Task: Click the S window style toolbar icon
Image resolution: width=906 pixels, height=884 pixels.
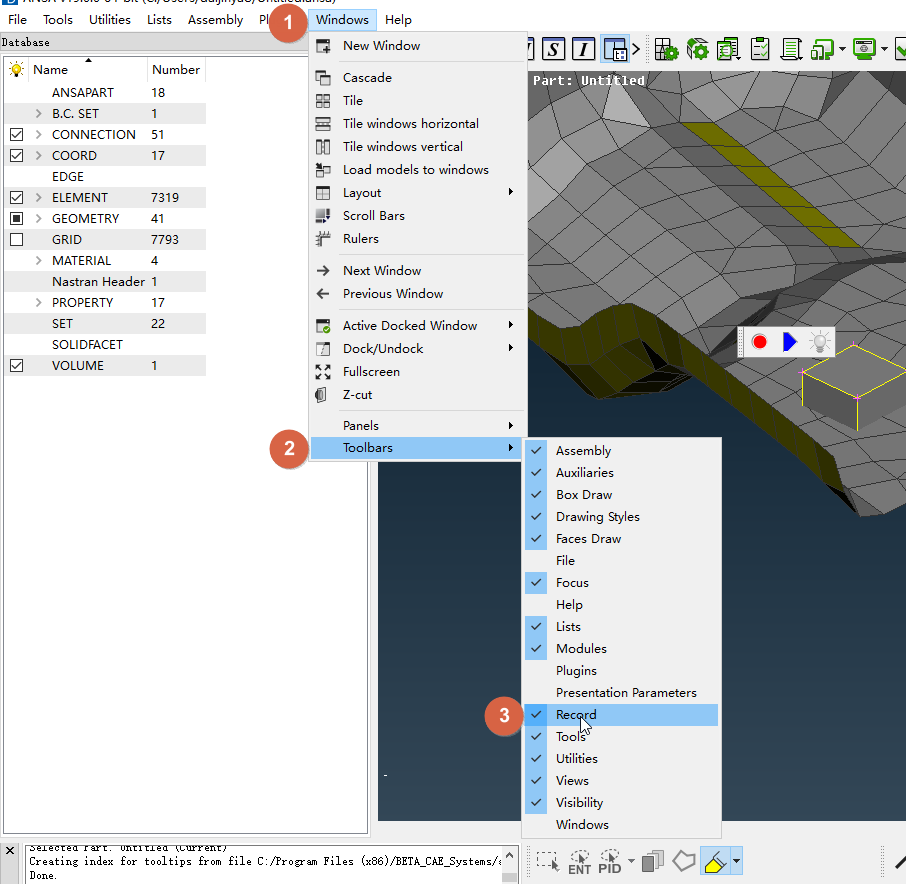Action: 554,49
